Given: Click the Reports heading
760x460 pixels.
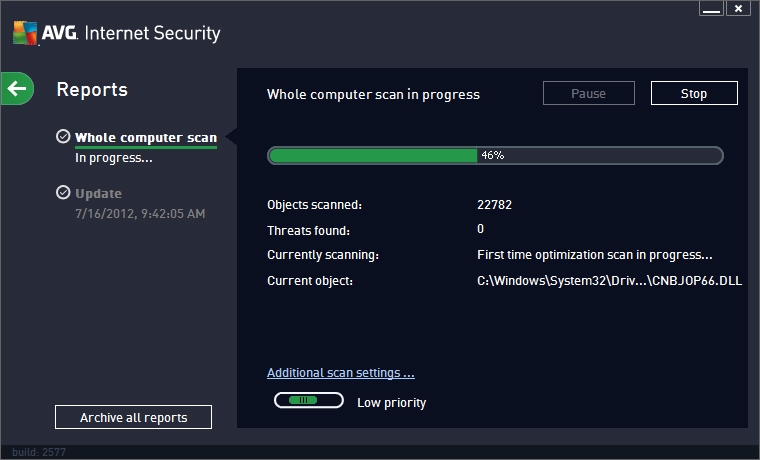Looking at the screenshot, I should (x=92, y=90).
